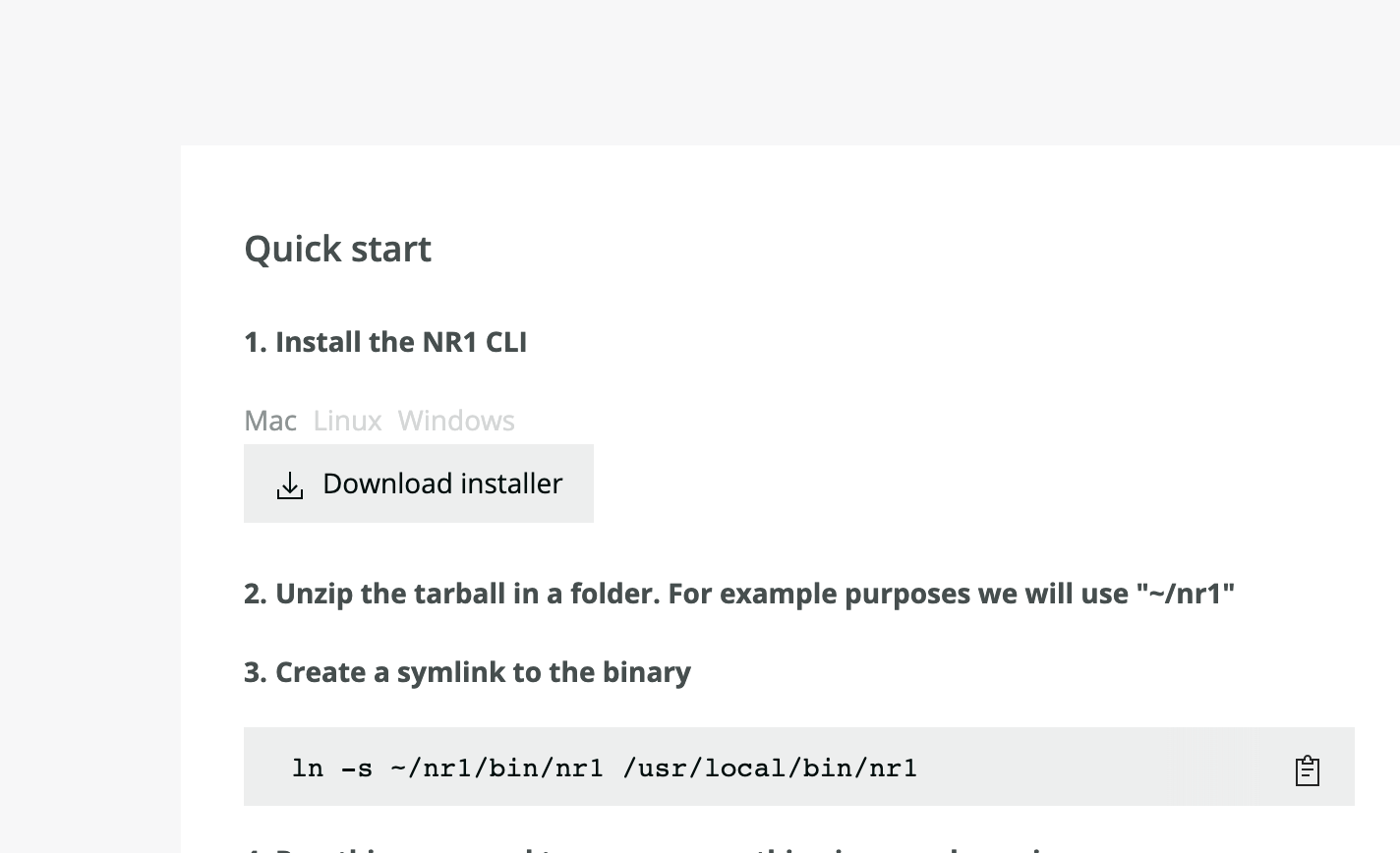Click the step number '2.' before Unzip

point(256,594)
